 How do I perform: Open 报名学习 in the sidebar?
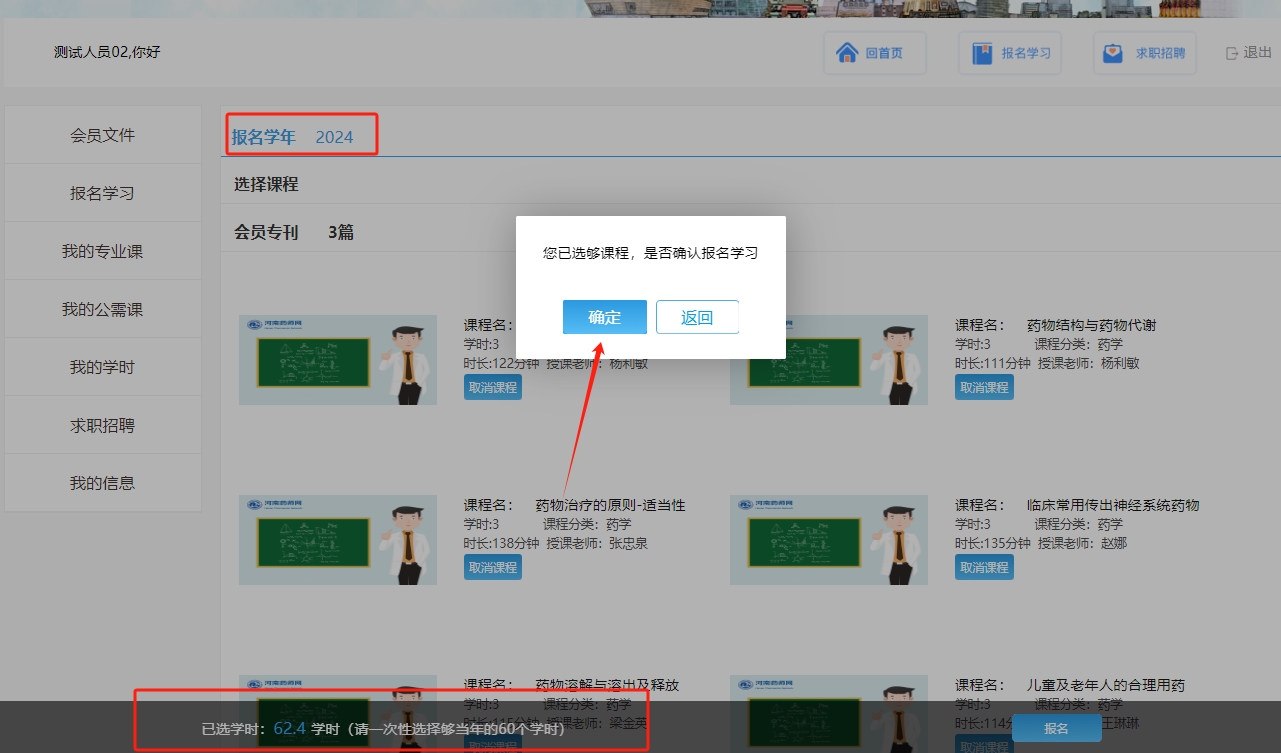point(102,193)
